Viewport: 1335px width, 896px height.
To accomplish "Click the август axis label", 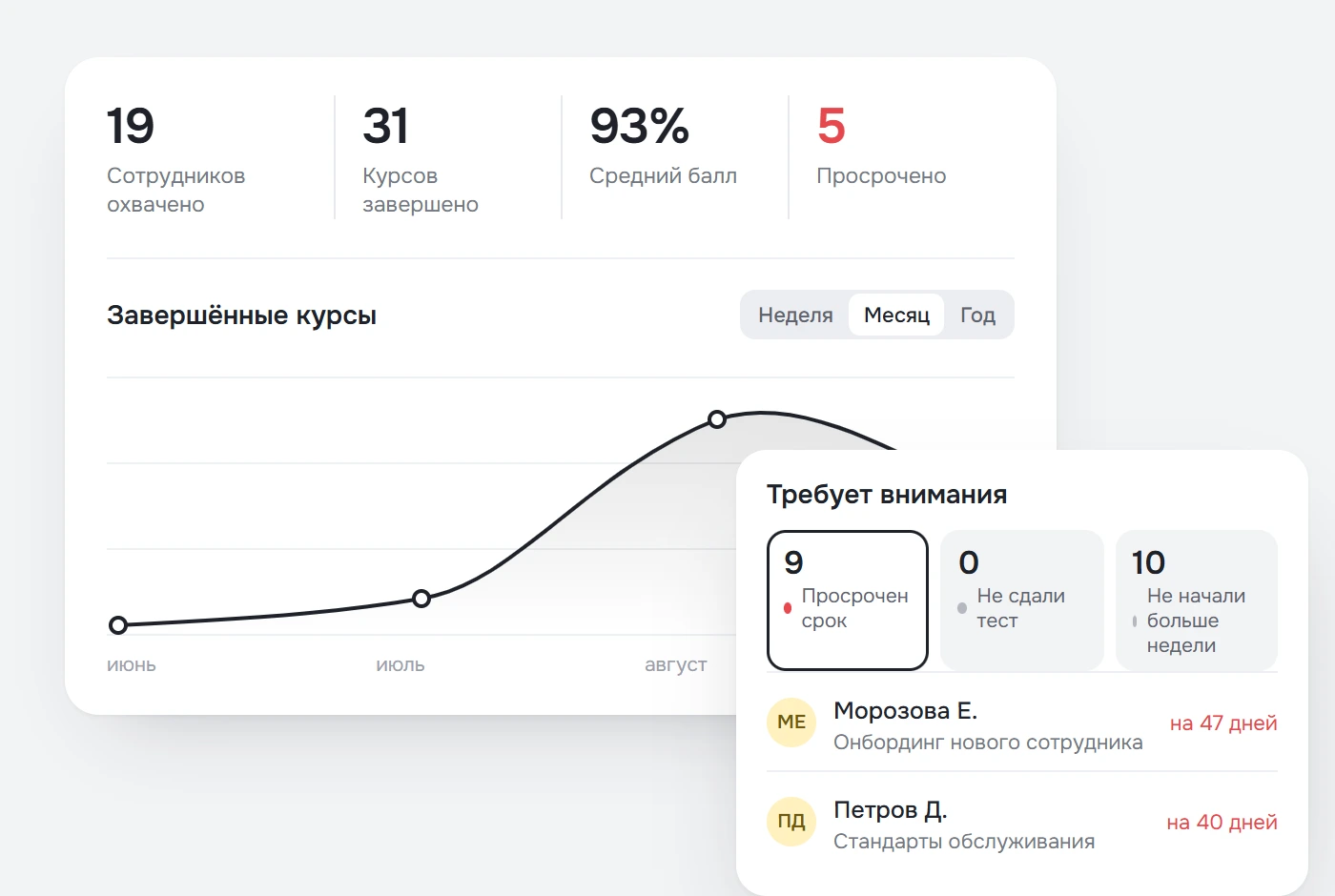I will (676, 665).
